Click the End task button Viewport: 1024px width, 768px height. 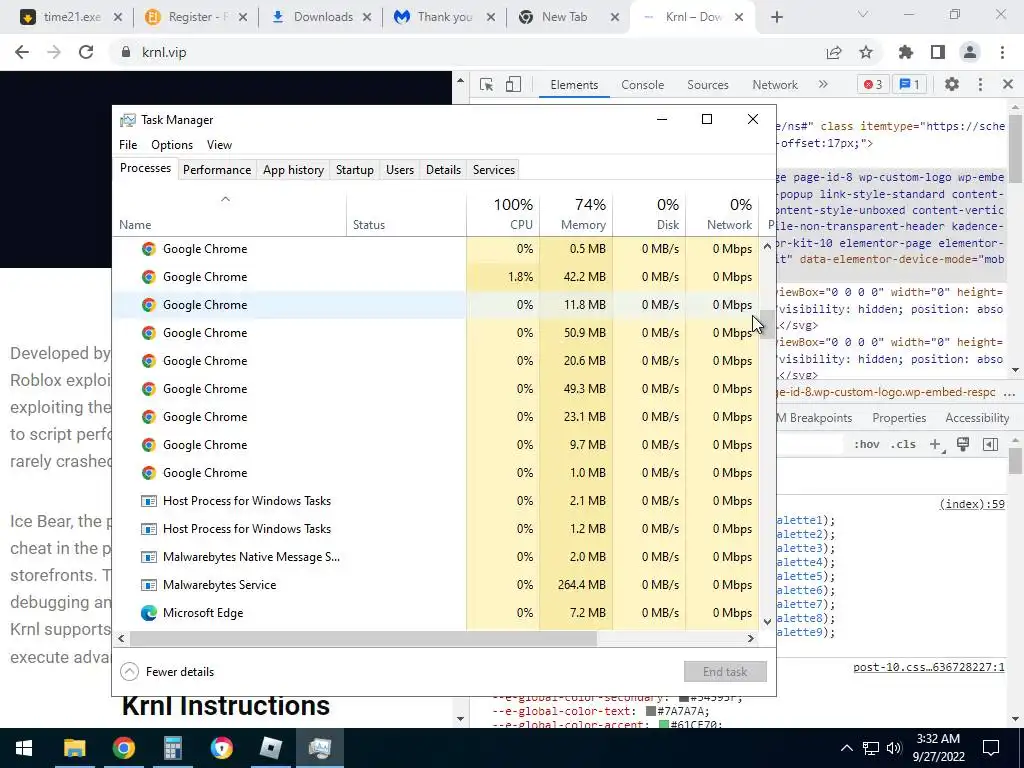[x=725, y=671]
